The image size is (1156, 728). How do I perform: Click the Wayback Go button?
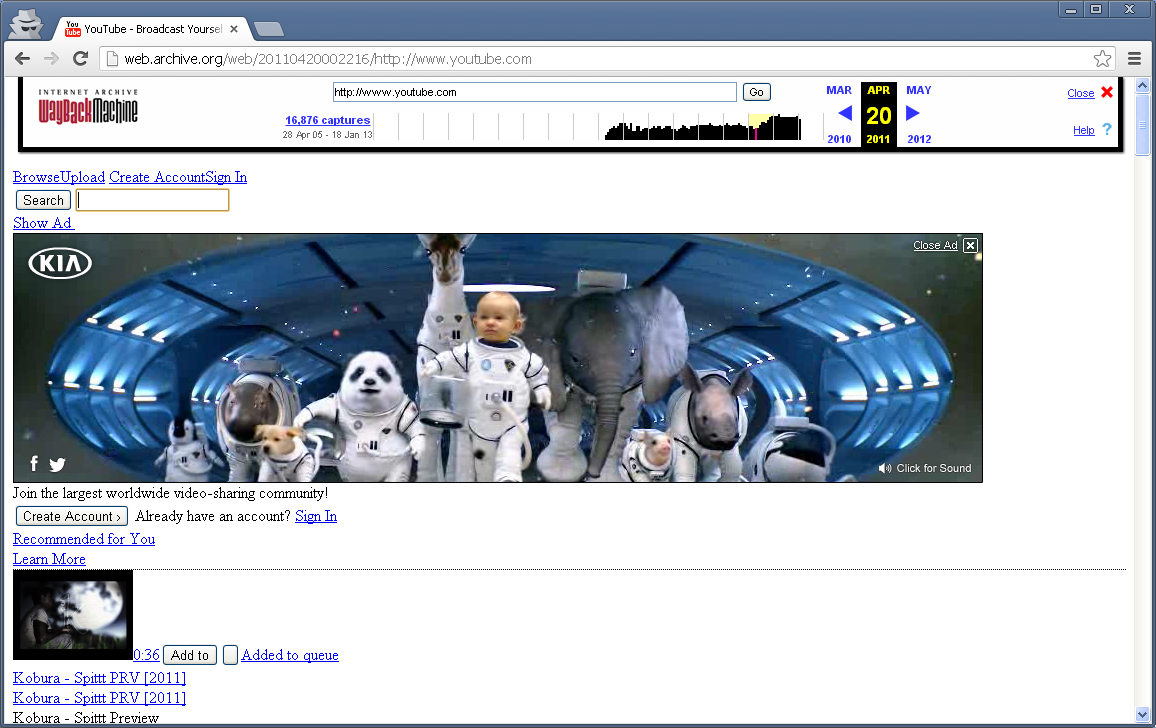(x=756, y=92)
